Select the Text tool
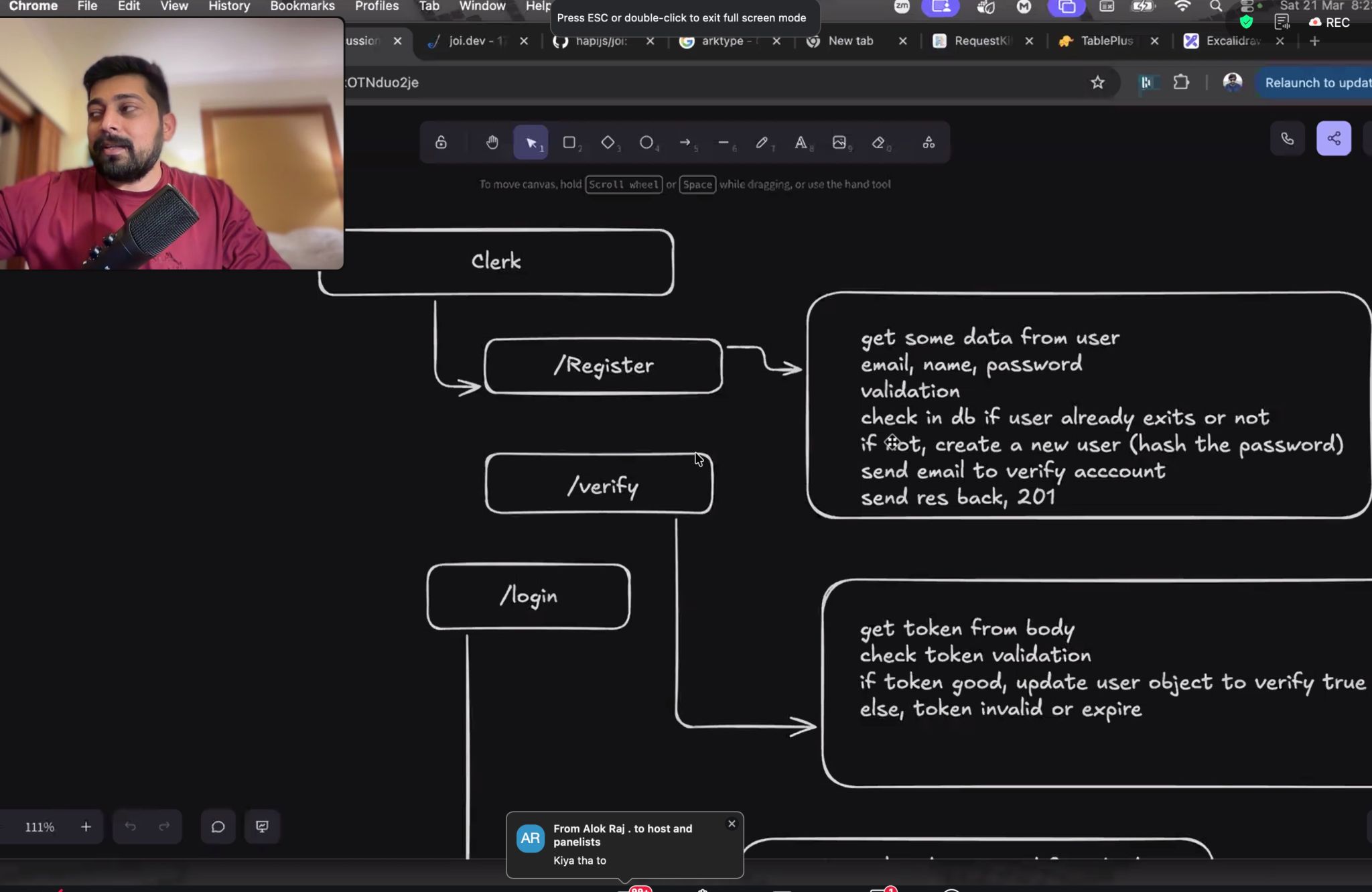Viewport: 1372px width, 892px height. click(x=801, y=142)
